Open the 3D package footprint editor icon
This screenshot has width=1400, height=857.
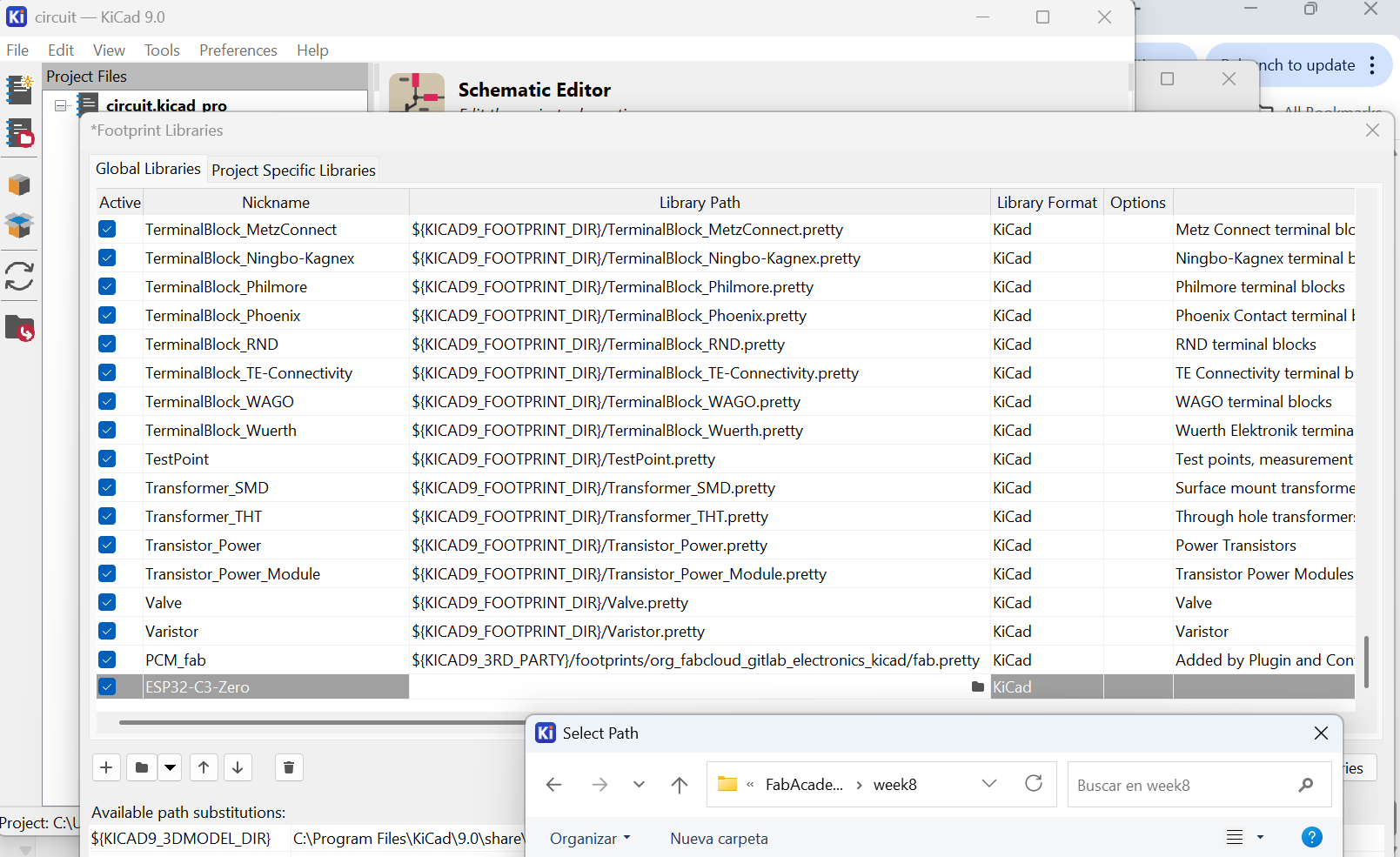click(19, 184)
